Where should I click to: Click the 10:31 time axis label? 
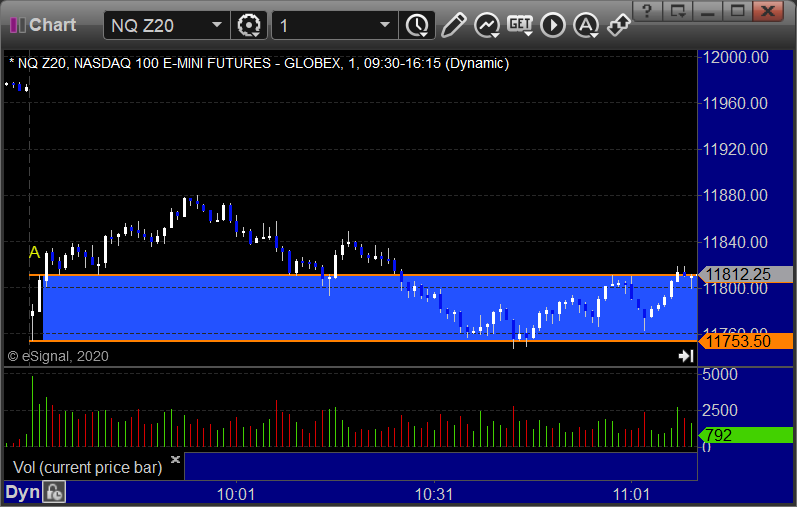(434, 494)
